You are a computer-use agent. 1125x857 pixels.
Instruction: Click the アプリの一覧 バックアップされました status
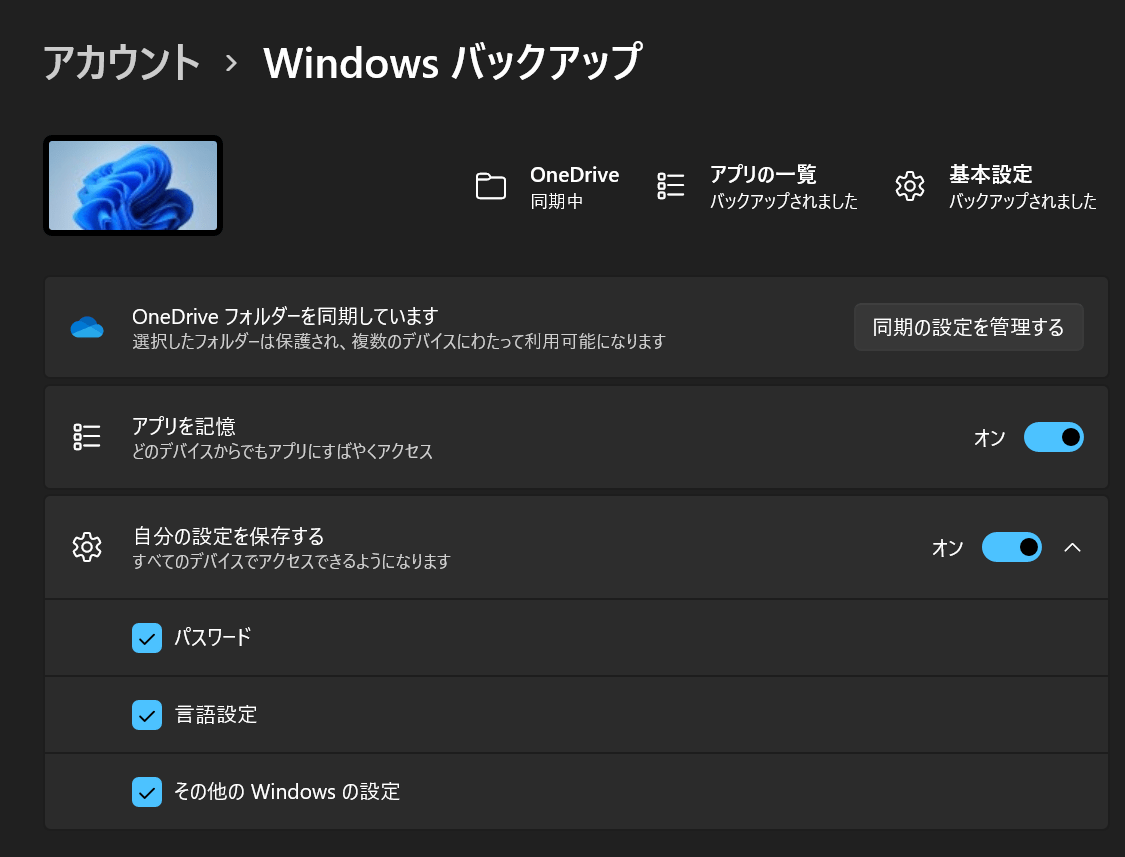[x=783, y=187]
